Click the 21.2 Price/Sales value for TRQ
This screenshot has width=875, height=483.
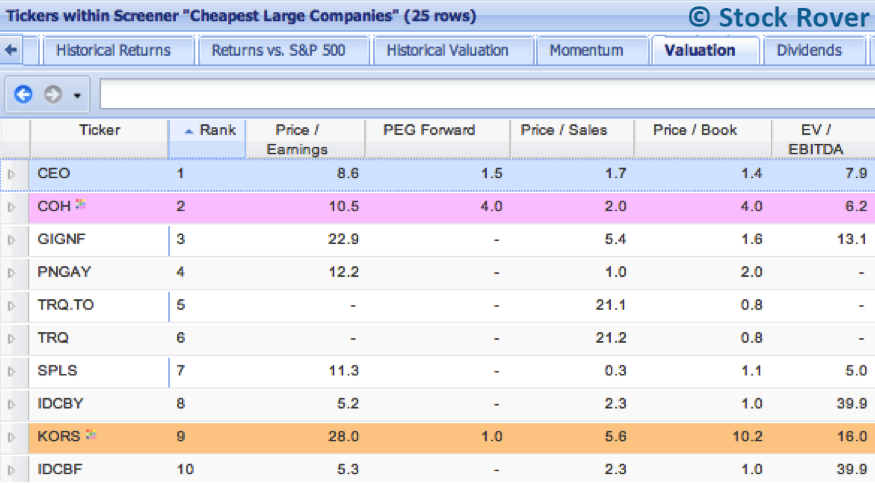point(610,339)
